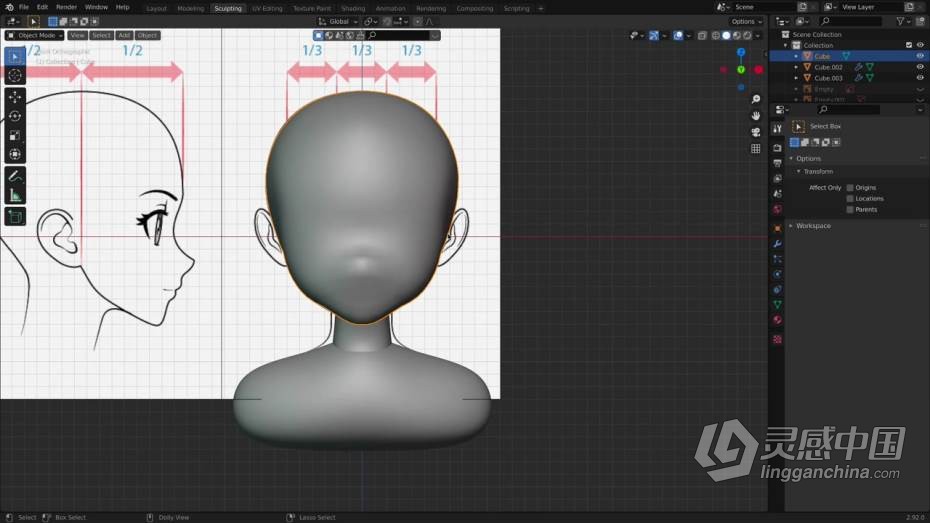The height and width of the screenshot is (523, 930).
Task: Open the Help menu
Action: (x=122, y=7)
